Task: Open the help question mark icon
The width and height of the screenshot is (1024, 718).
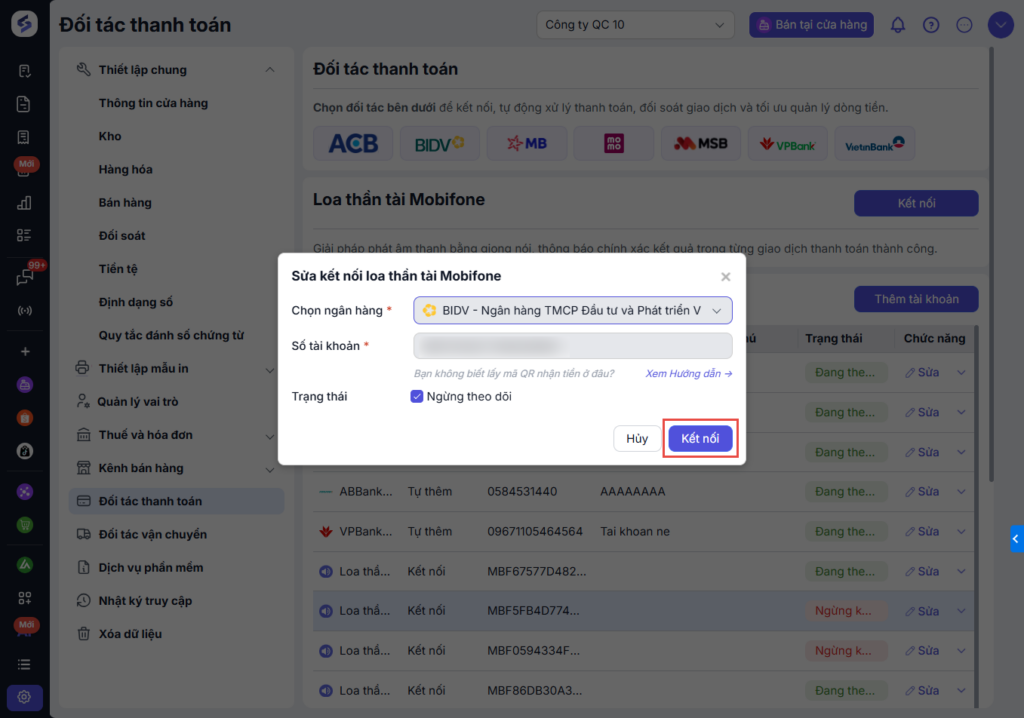Action: [x=931, y=25]
